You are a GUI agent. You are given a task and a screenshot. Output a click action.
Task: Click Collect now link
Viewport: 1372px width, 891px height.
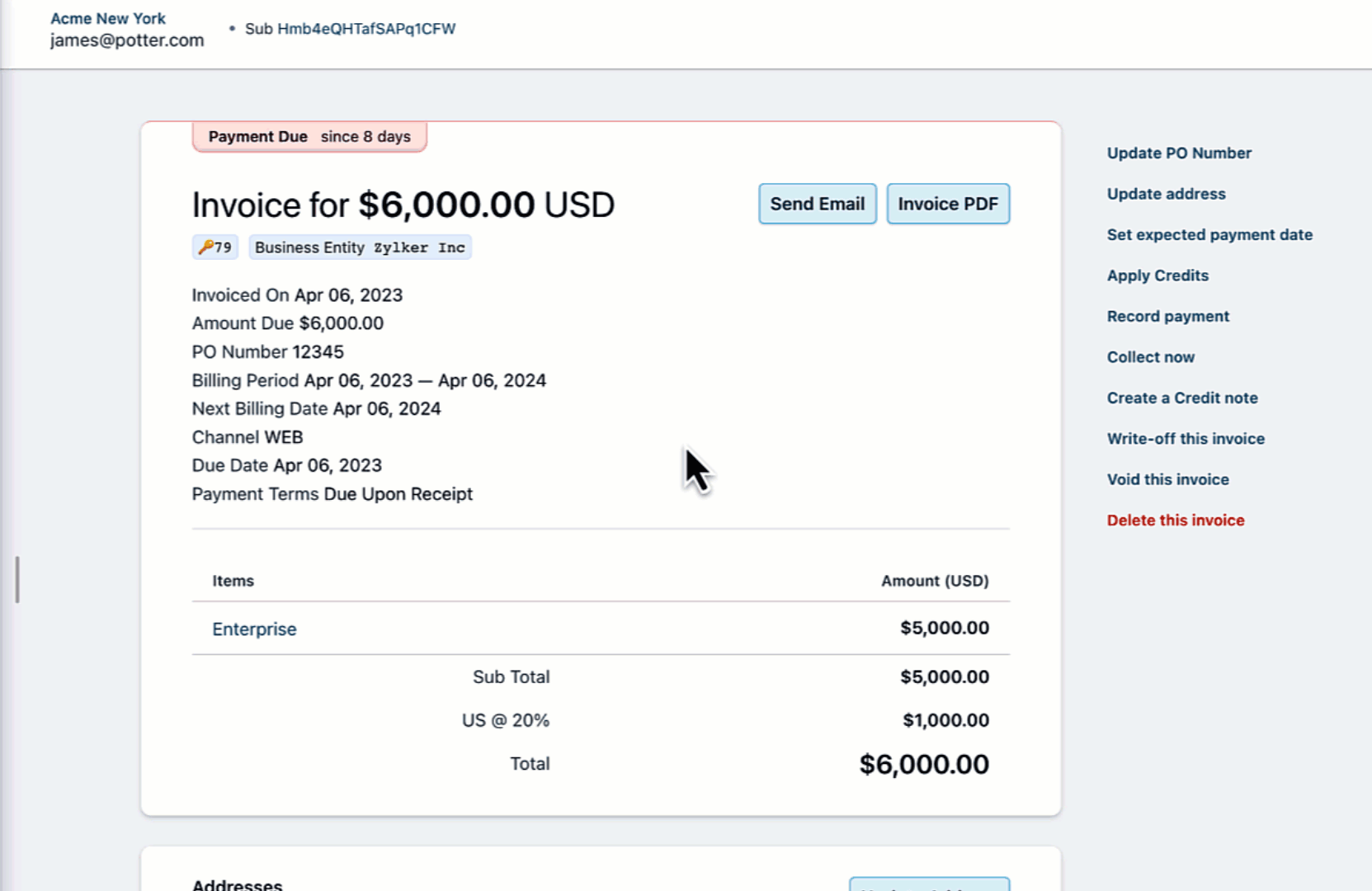coord(1150,357)
